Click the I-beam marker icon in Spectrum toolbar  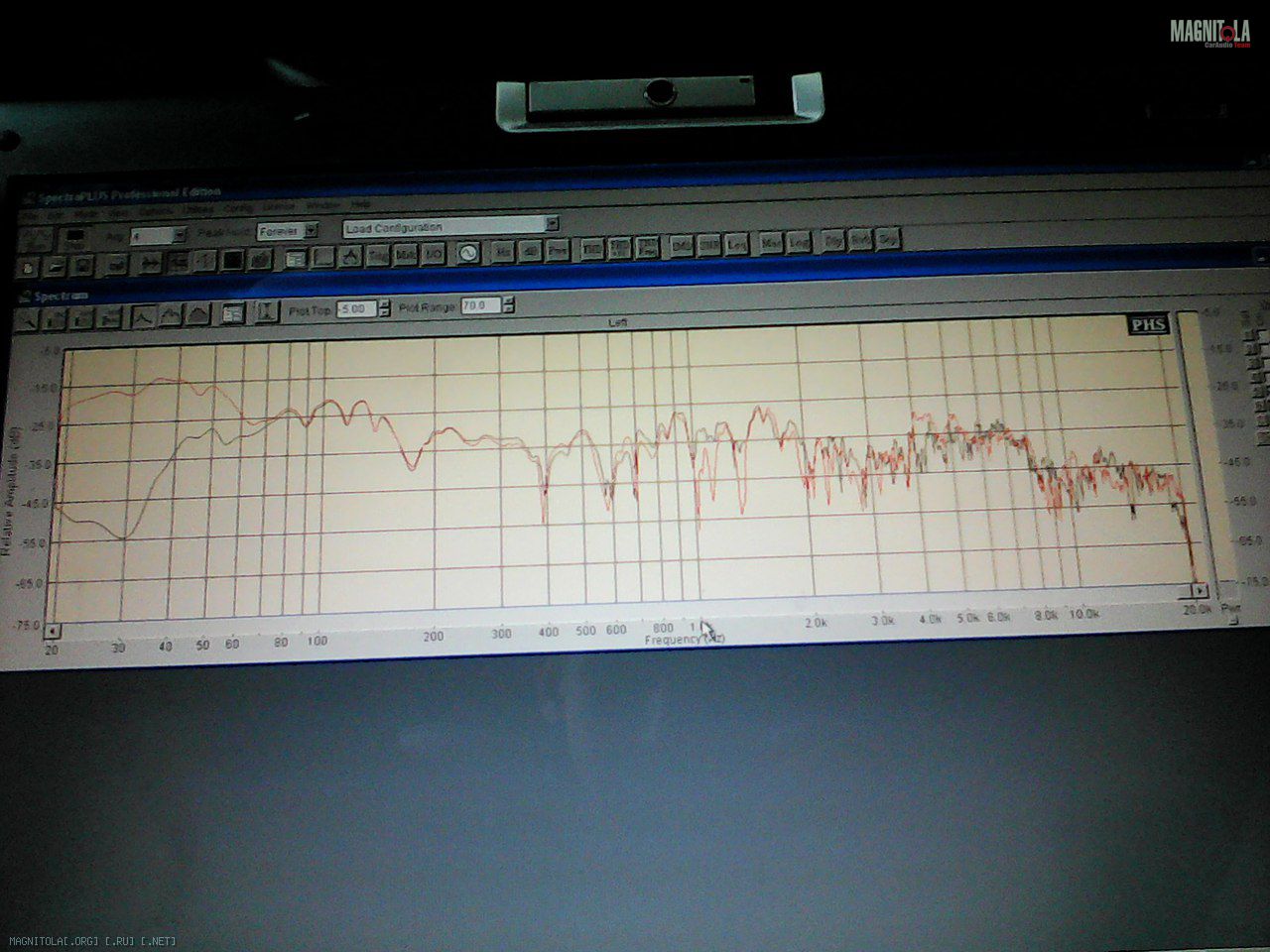pos(266,313)
